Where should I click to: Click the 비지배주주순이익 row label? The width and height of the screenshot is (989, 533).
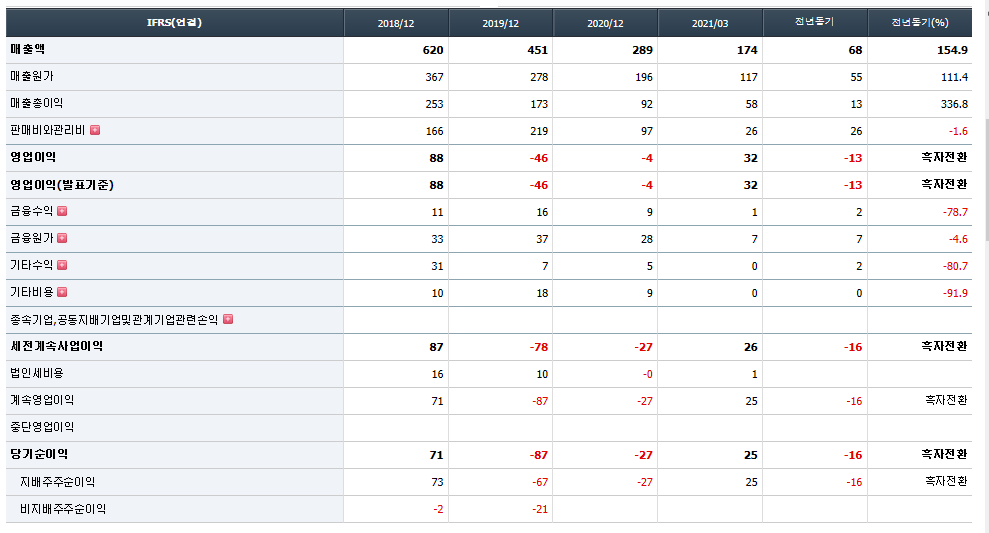coord(63,509)
